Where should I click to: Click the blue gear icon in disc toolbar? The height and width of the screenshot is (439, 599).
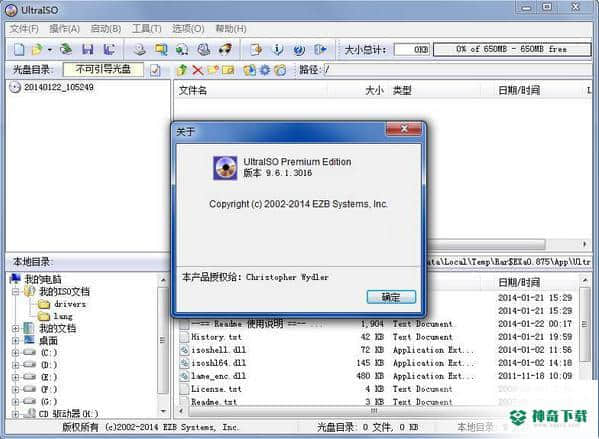(x=265, y=70)
